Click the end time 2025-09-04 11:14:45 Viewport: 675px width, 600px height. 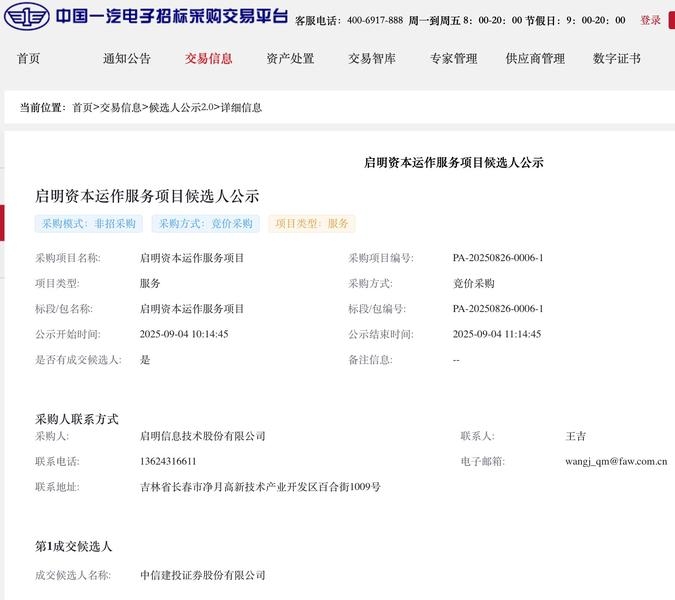pyautogui.click(x=497, y=334)
